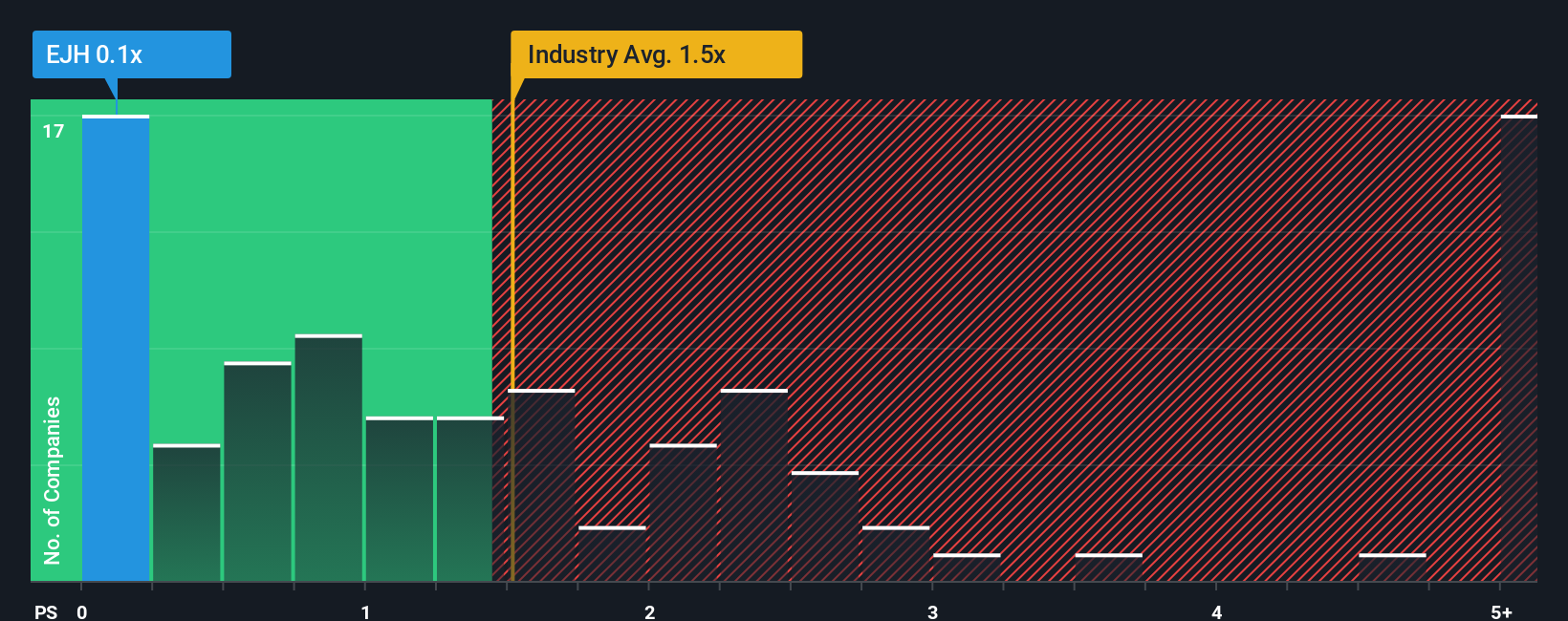Click the last bar at 5+ PS

1519,348
